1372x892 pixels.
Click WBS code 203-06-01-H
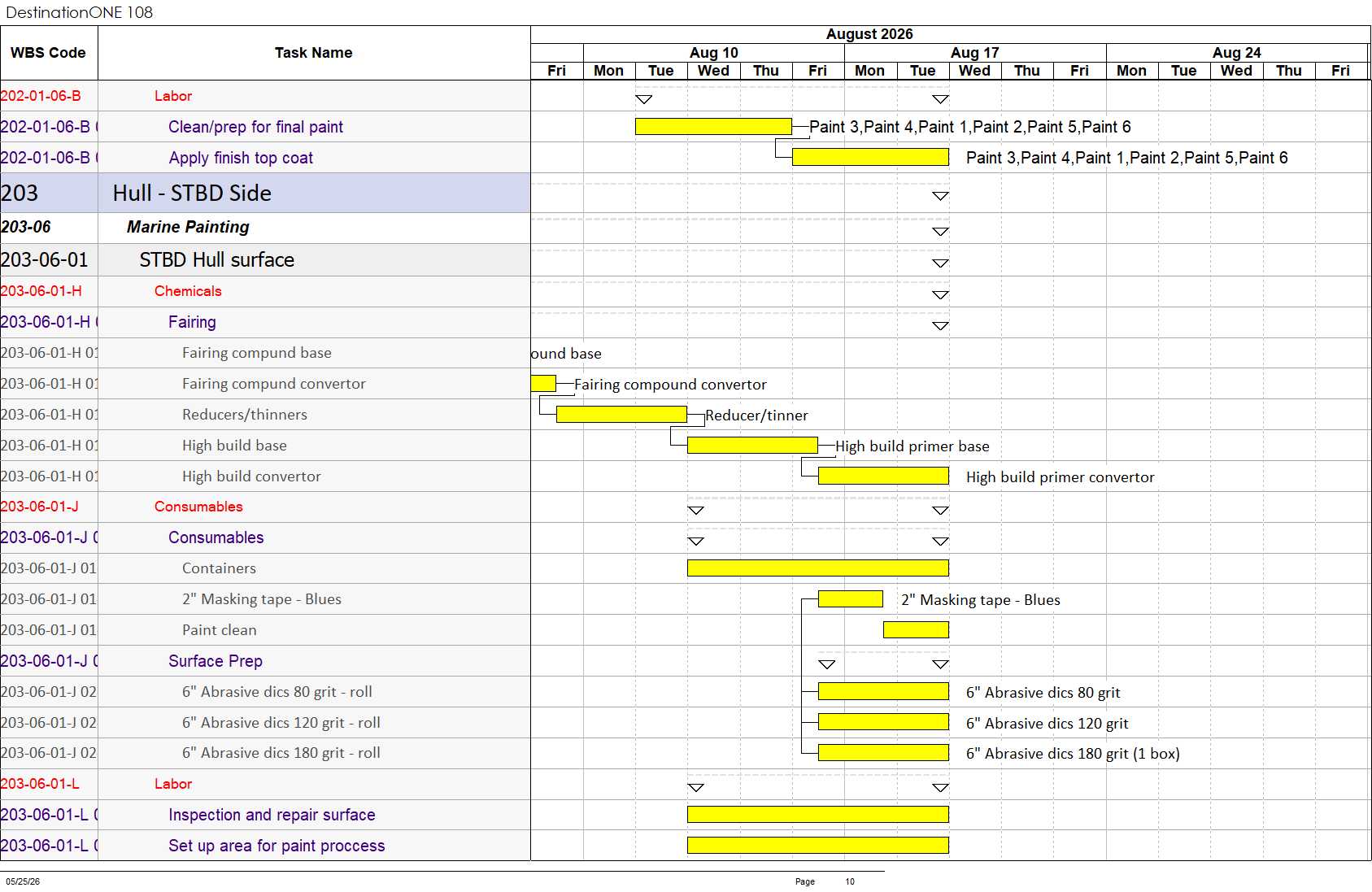click(41, 291)
